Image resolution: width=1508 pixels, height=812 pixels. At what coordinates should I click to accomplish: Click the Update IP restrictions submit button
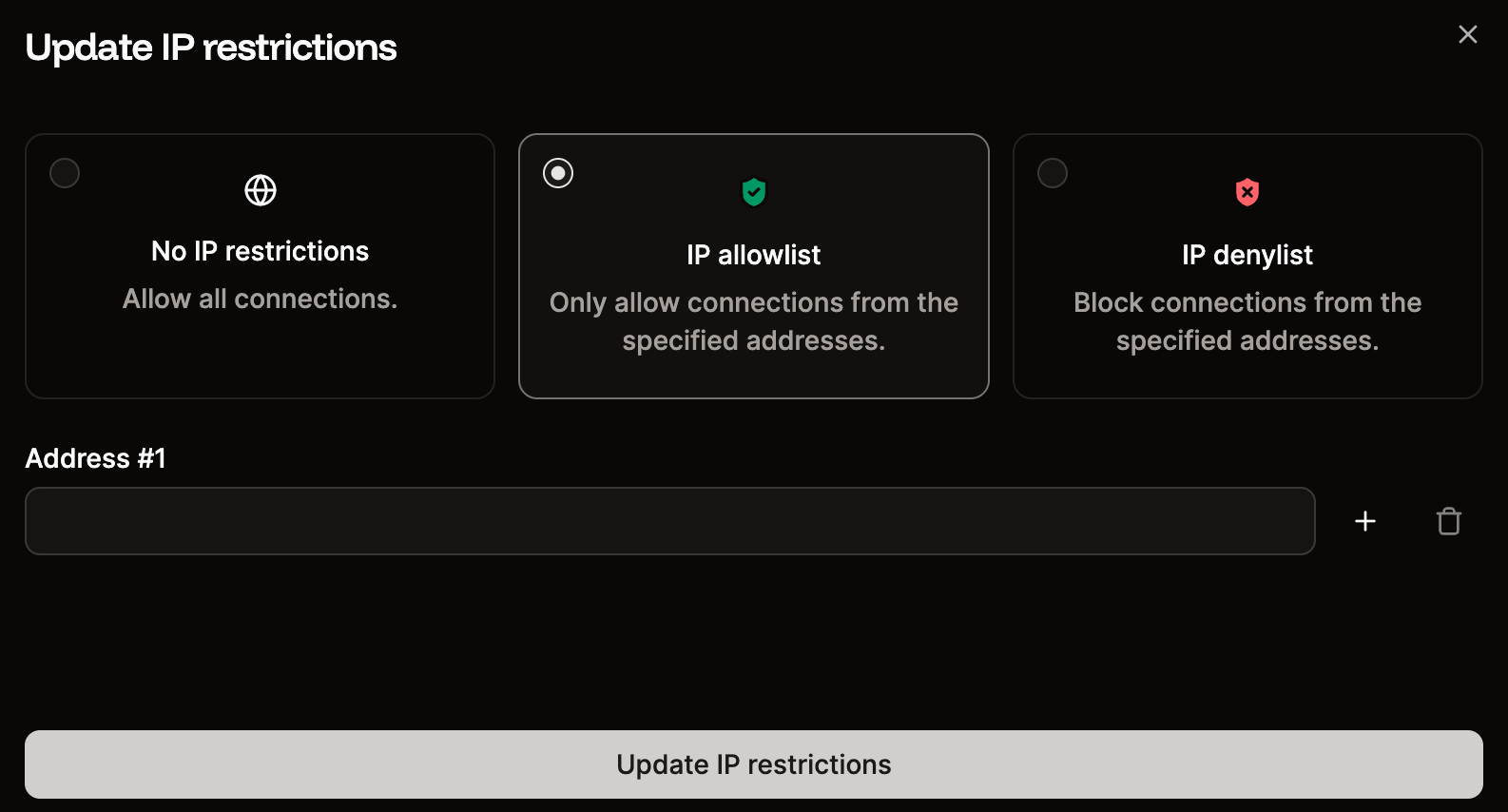(x=753, y=764)
